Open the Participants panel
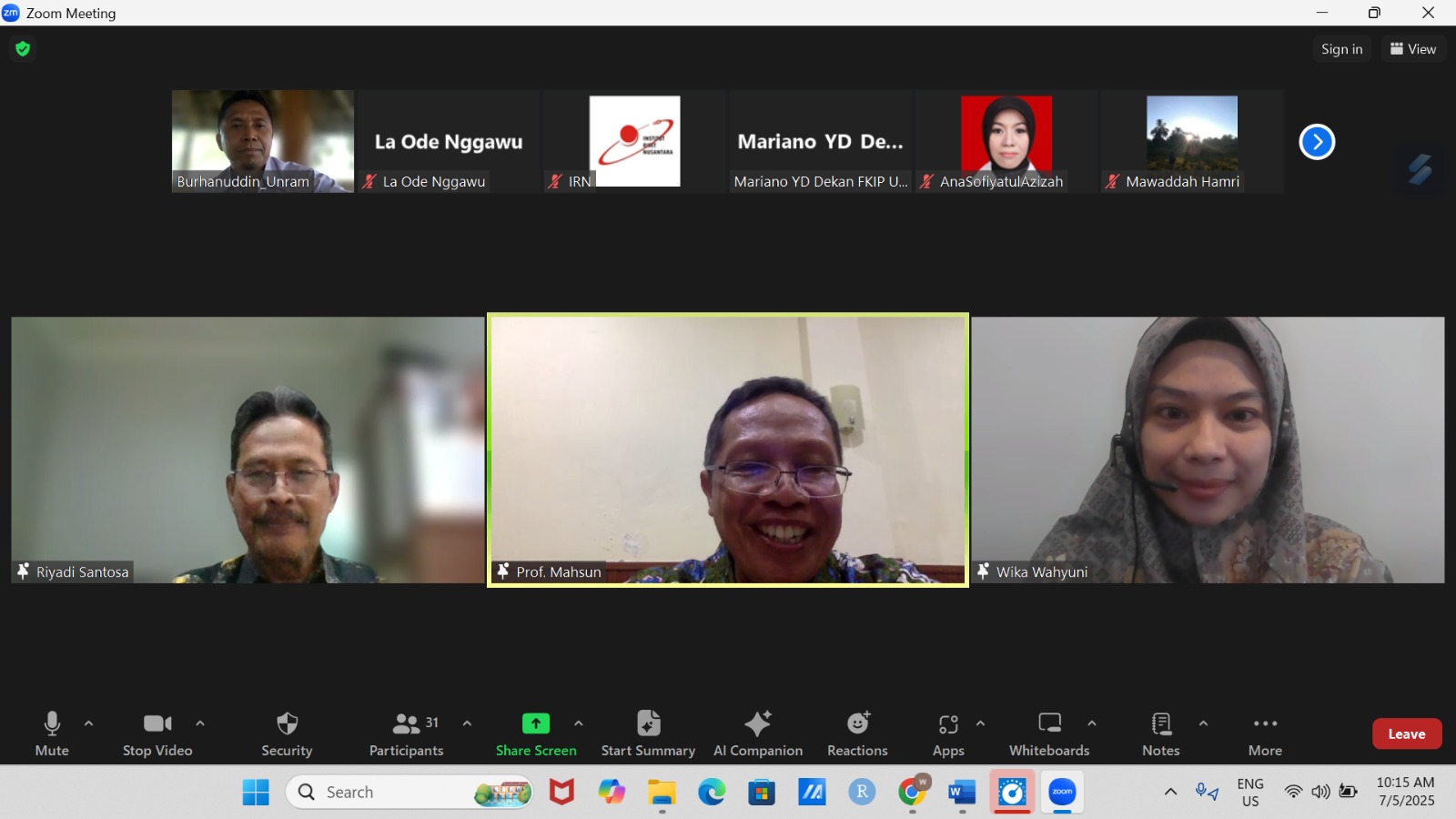 tap(406, 733)
